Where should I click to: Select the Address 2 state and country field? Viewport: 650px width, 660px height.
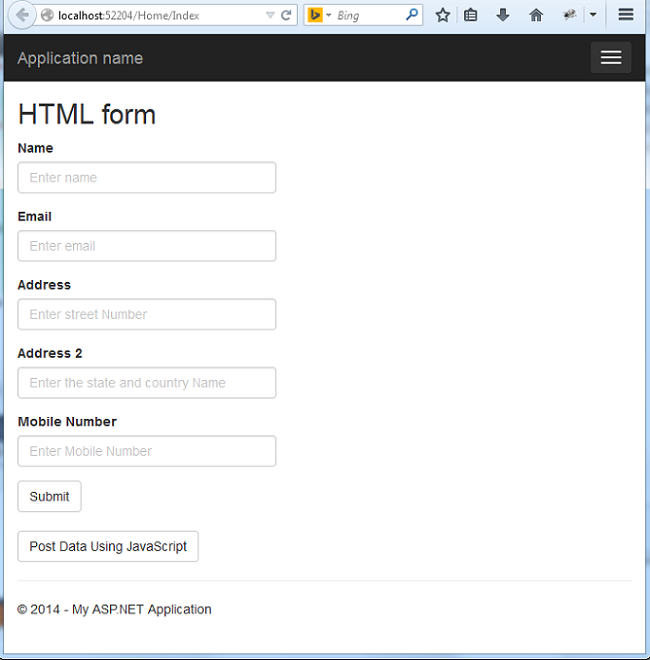click(147, 383)
